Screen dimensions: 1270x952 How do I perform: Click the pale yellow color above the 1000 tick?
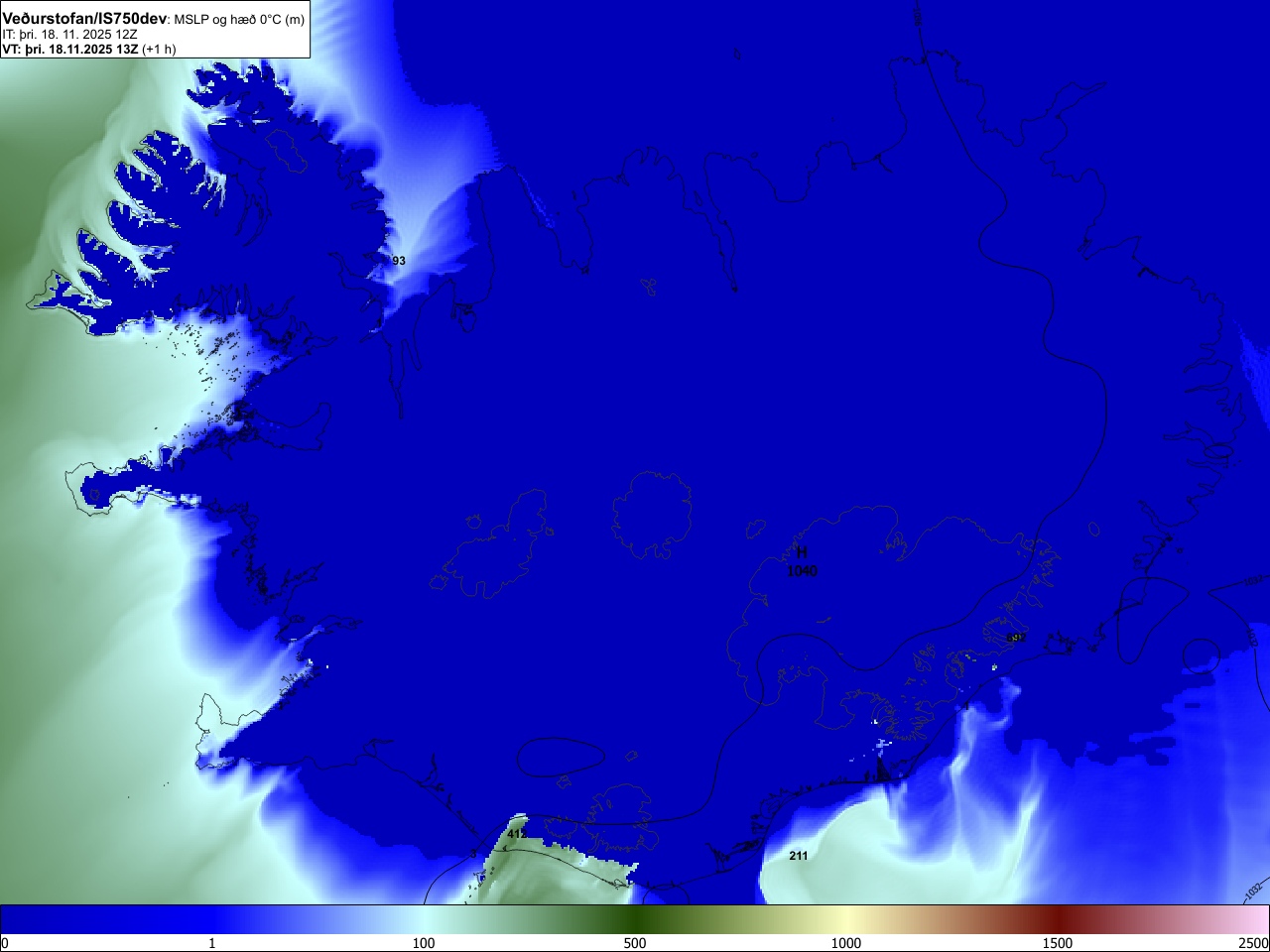click(x=846, y=919)
